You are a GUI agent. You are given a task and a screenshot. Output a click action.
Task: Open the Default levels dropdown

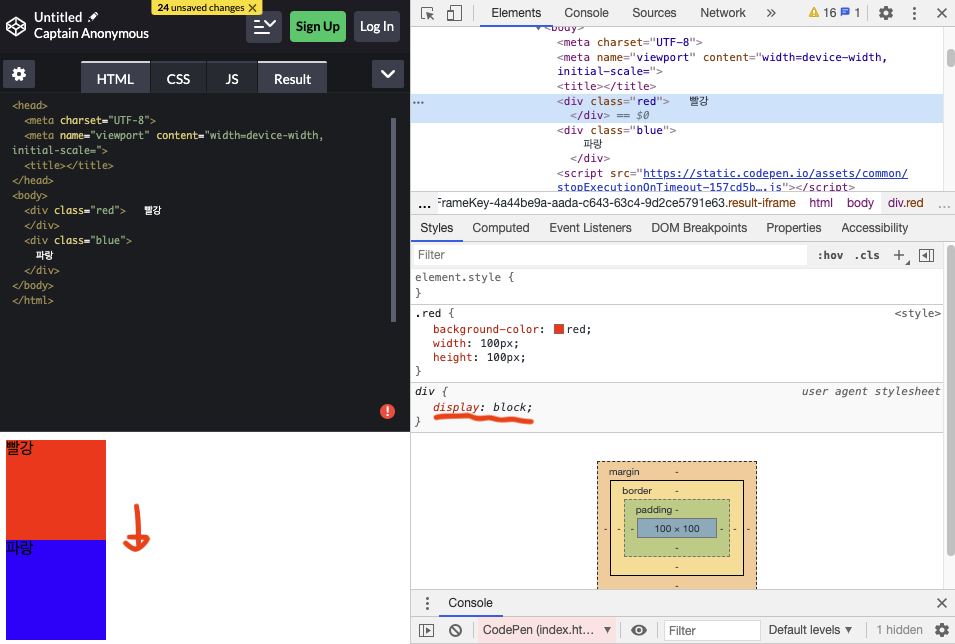point(810,630)
